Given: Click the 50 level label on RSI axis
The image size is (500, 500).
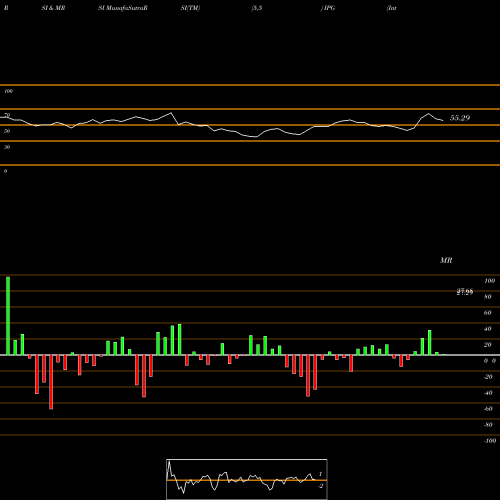Looking at the screenshot, I should coord(7,131).
